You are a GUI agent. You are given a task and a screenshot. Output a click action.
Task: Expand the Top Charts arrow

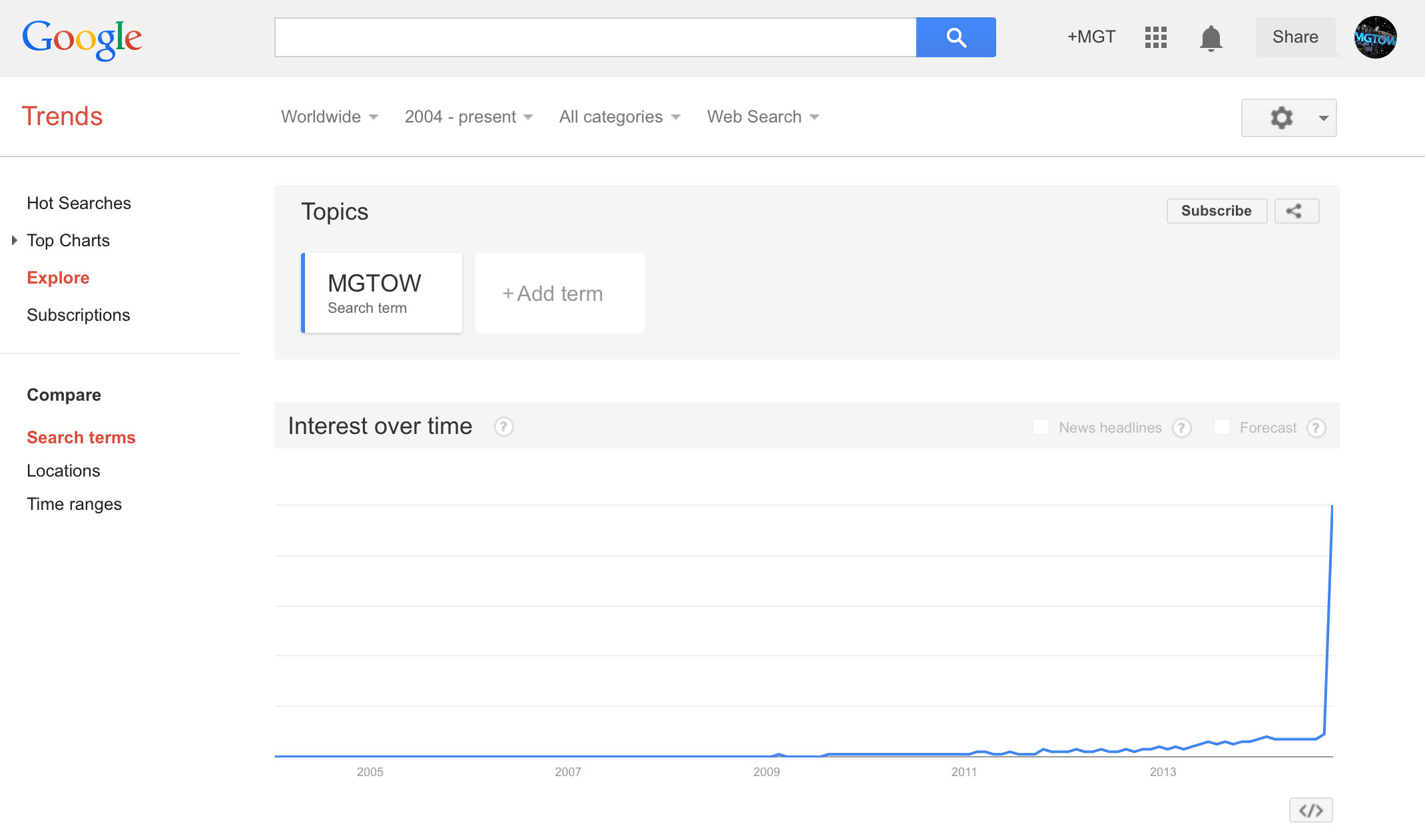pos(15,240)
